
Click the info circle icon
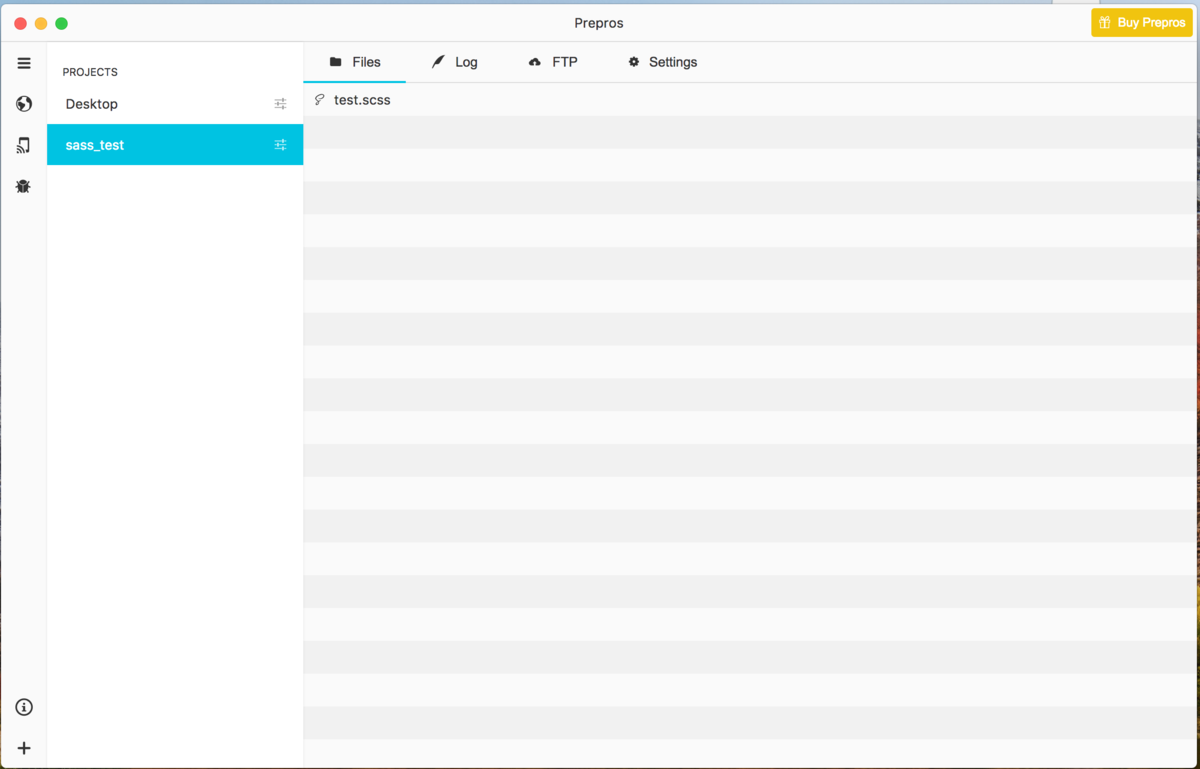tap(24, 707)
